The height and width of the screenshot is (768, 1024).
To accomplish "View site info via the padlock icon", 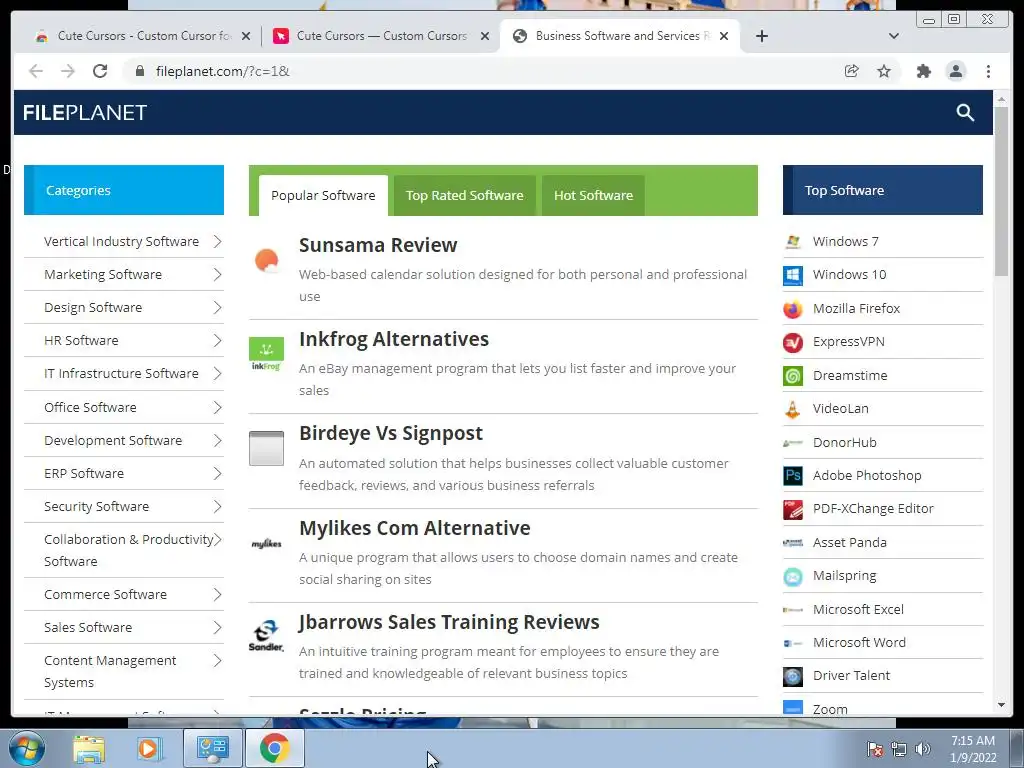I will click(139, 71).
